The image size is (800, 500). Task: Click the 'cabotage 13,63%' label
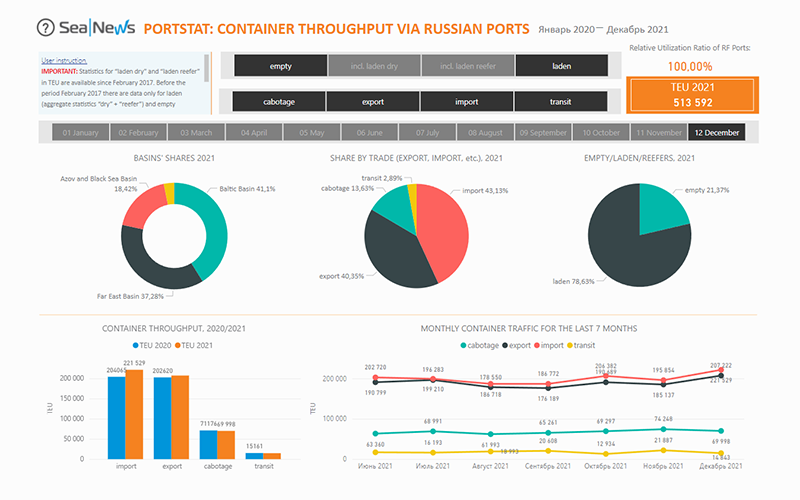click(x=347, y=188)
